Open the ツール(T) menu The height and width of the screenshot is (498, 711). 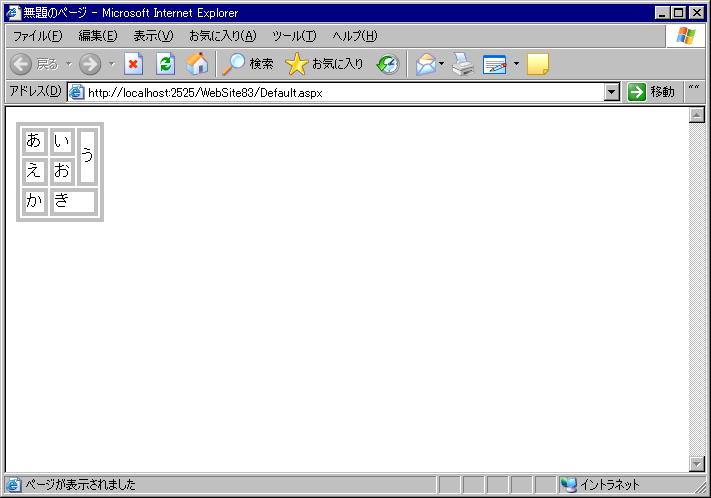[294, 36]
